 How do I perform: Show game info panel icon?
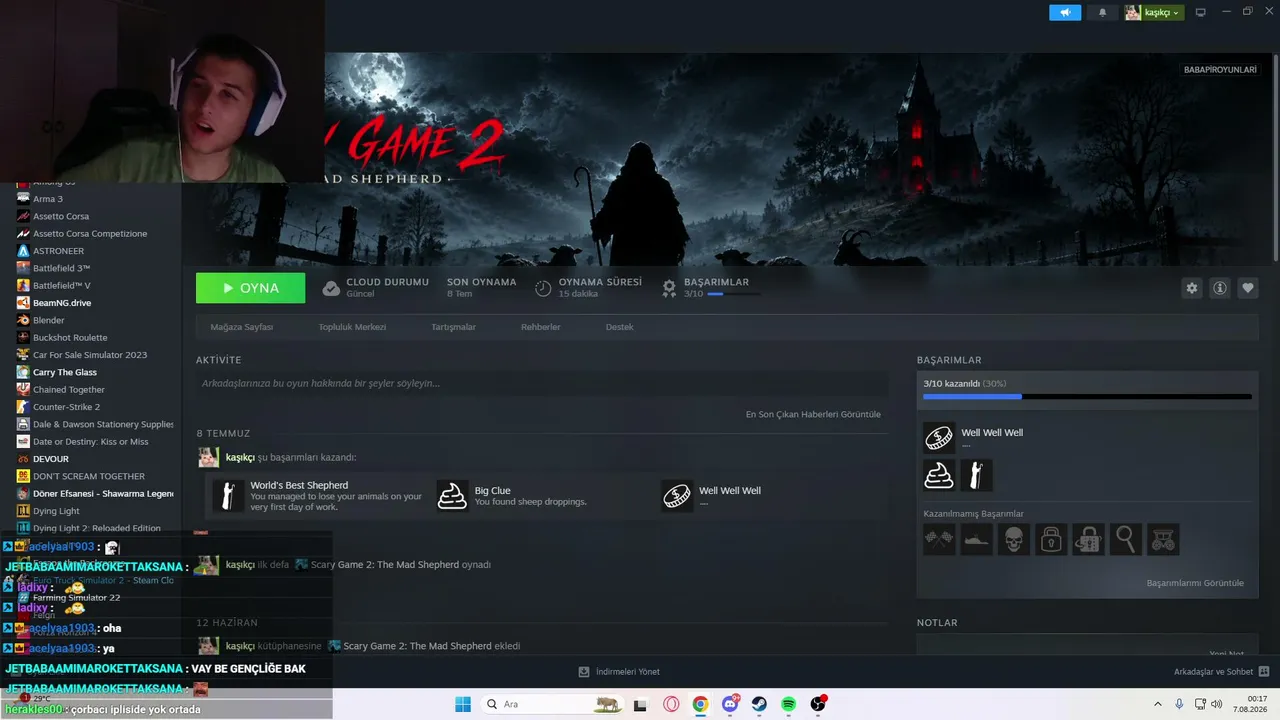[x=1220, y=288]
